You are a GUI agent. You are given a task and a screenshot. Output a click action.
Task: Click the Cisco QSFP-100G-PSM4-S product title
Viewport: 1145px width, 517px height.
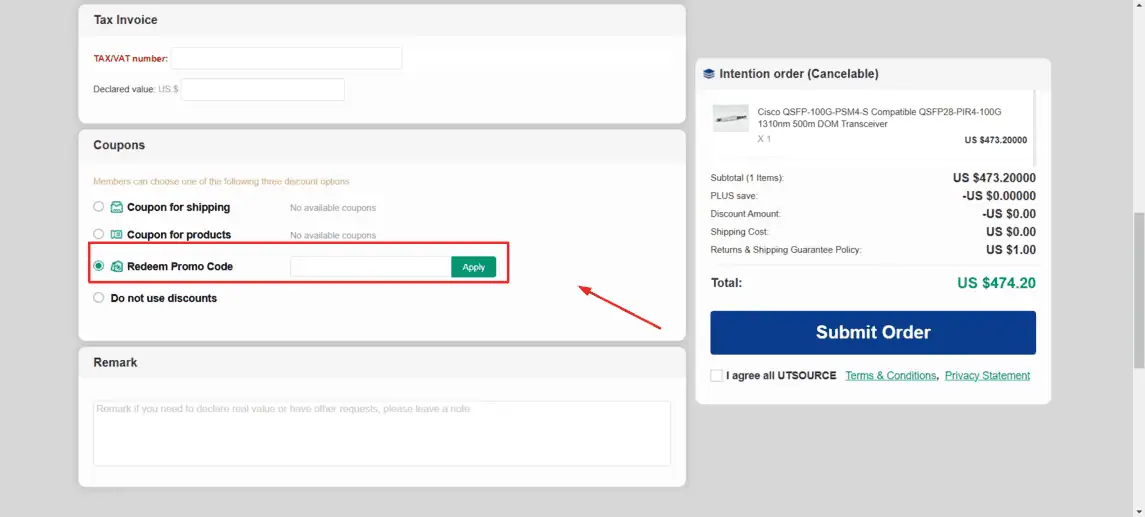(x=879, y=118)
